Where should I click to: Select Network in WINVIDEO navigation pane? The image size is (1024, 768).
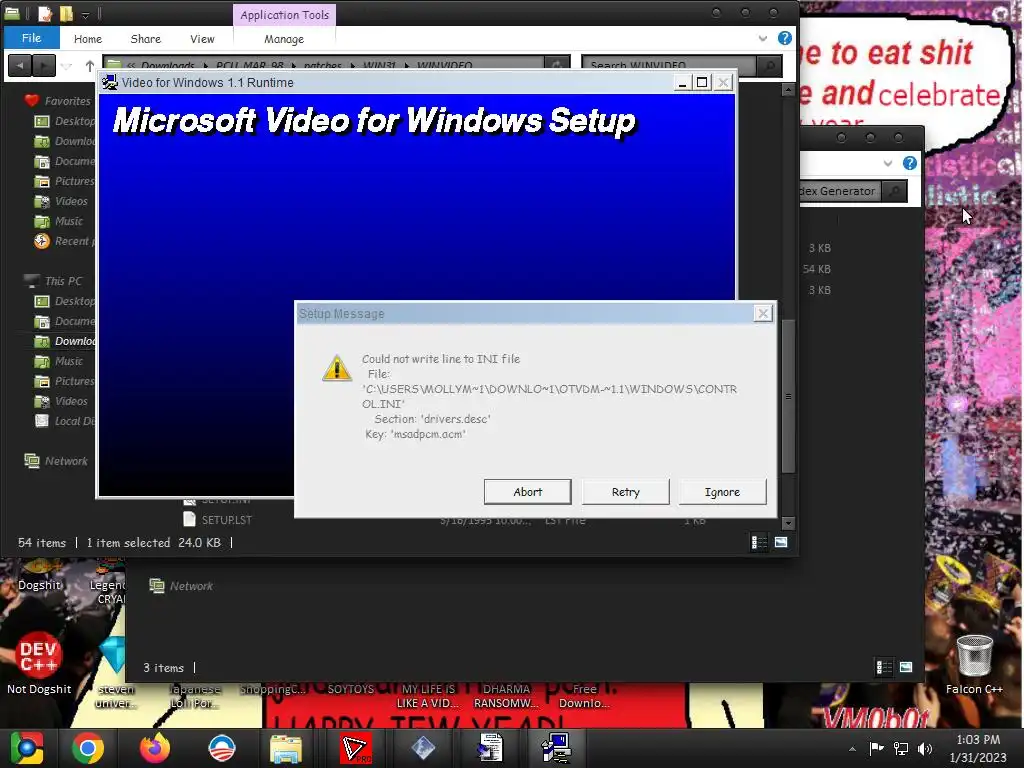[x=56, y=461]
